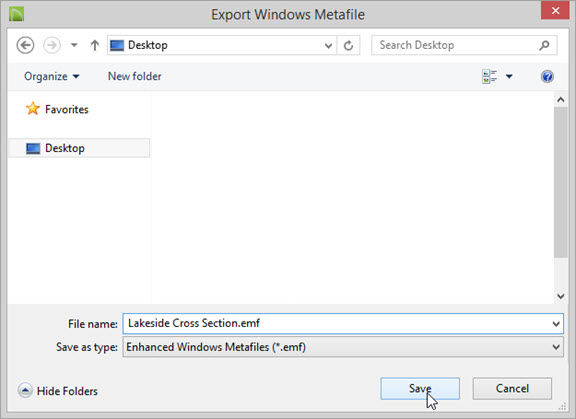Viewport: 576px width, 419px height.
Task: Open the Help question mark icon
Action: click(x=547, y=76)
